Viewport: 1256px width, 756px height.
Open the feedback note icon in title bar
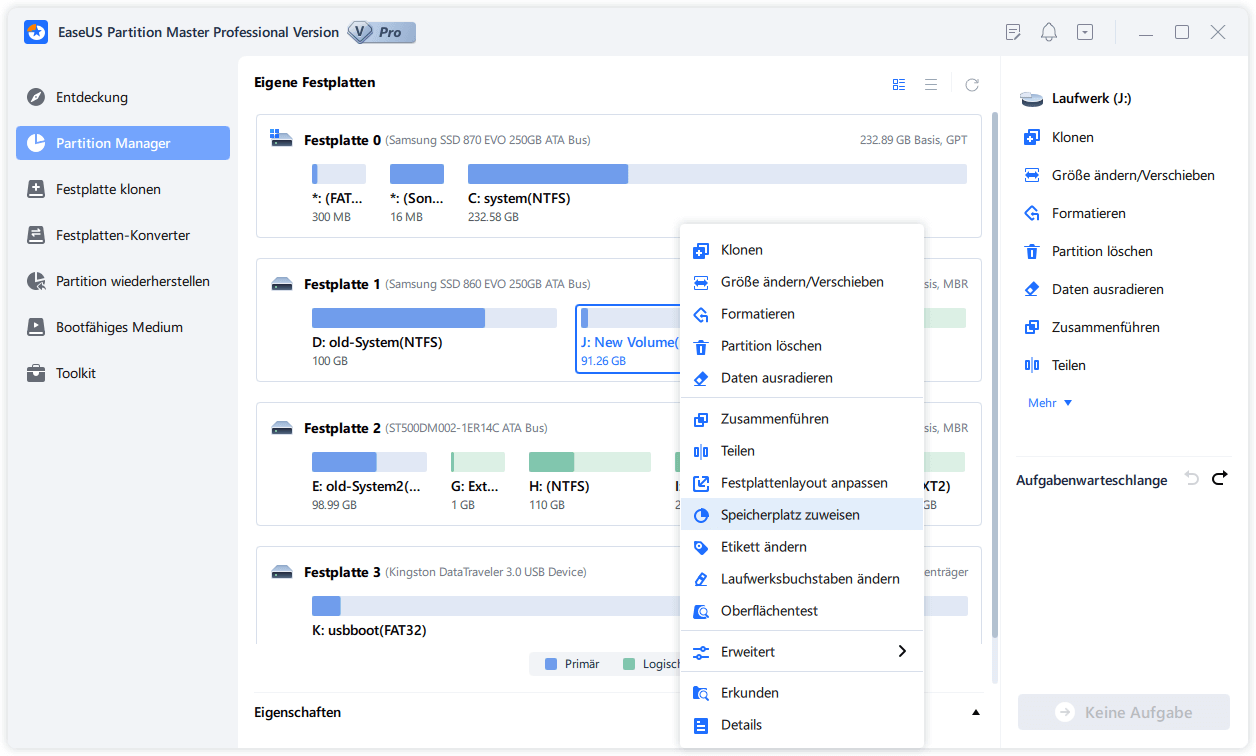pyautogui.click(x=1013, y=32)
